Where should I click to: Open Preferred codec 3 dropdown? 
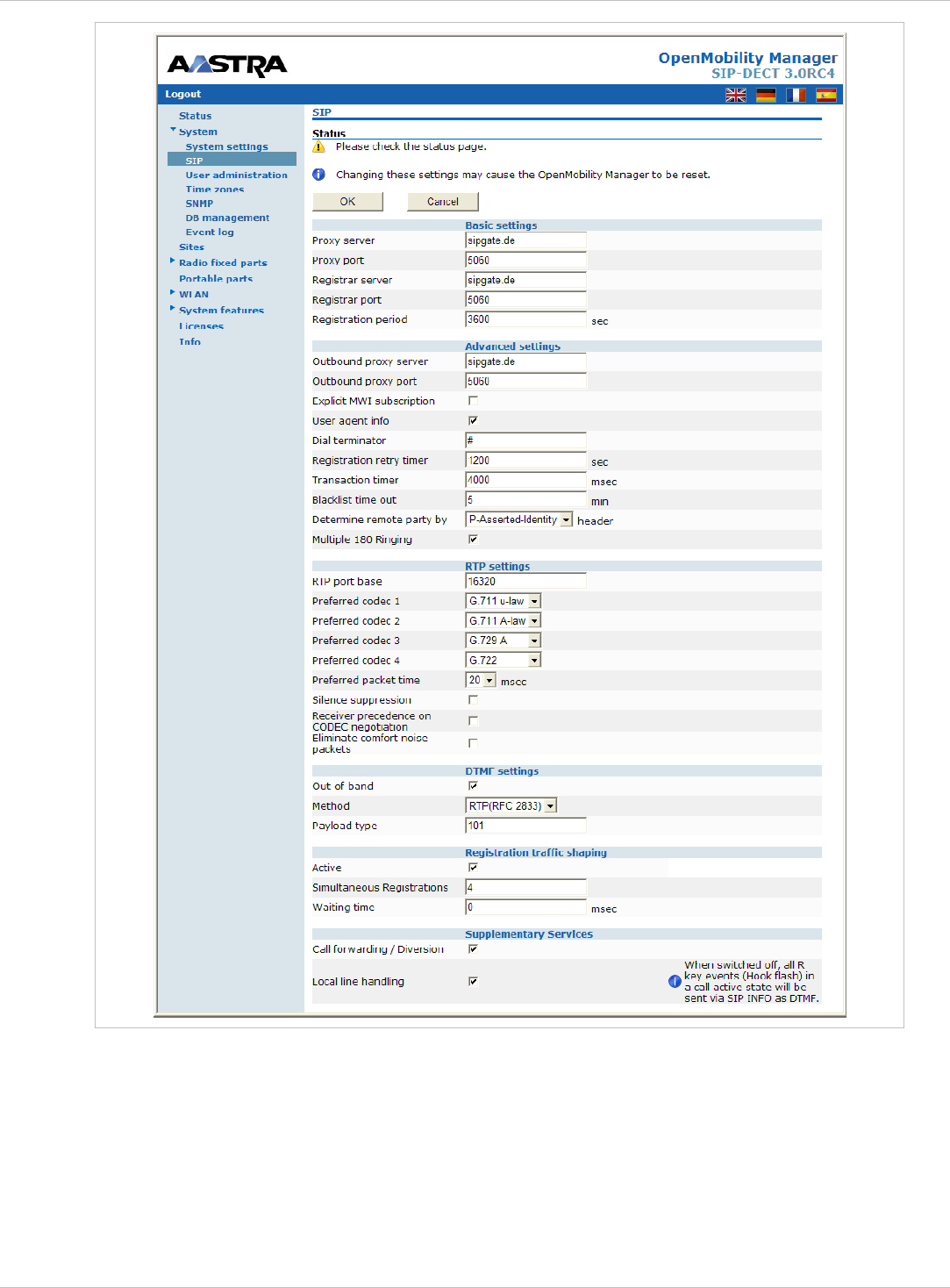(503, 640)
